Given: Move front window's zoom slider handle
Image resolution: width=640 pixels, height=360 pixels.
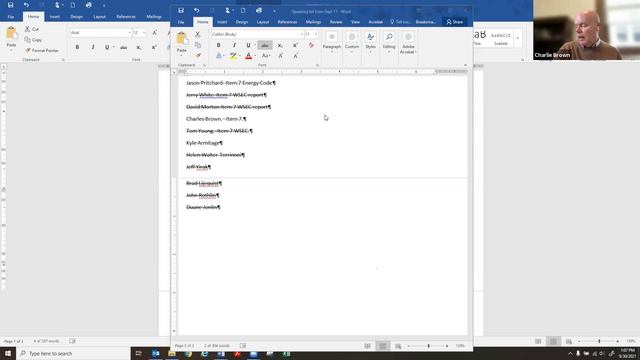Looking at the screenshot, I should 429,346.
